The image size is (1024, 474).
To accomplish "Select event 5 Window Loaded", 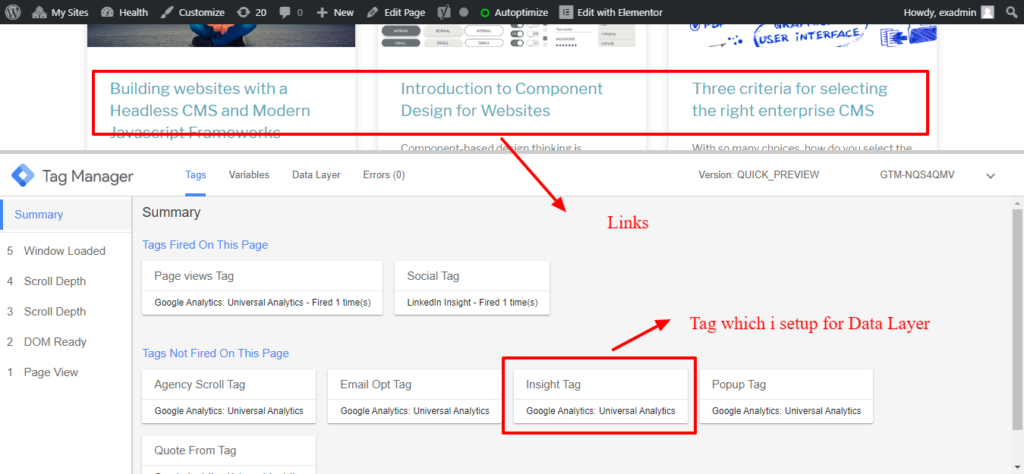I will click(65, 251).
